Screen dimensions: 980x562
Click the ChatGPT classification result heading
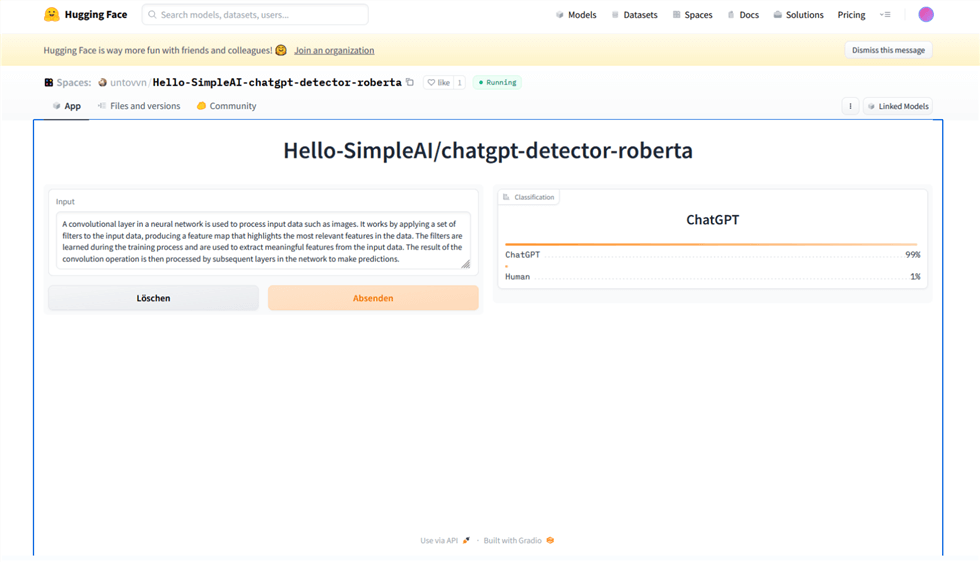pyautogui.click(x=712, y=219)
